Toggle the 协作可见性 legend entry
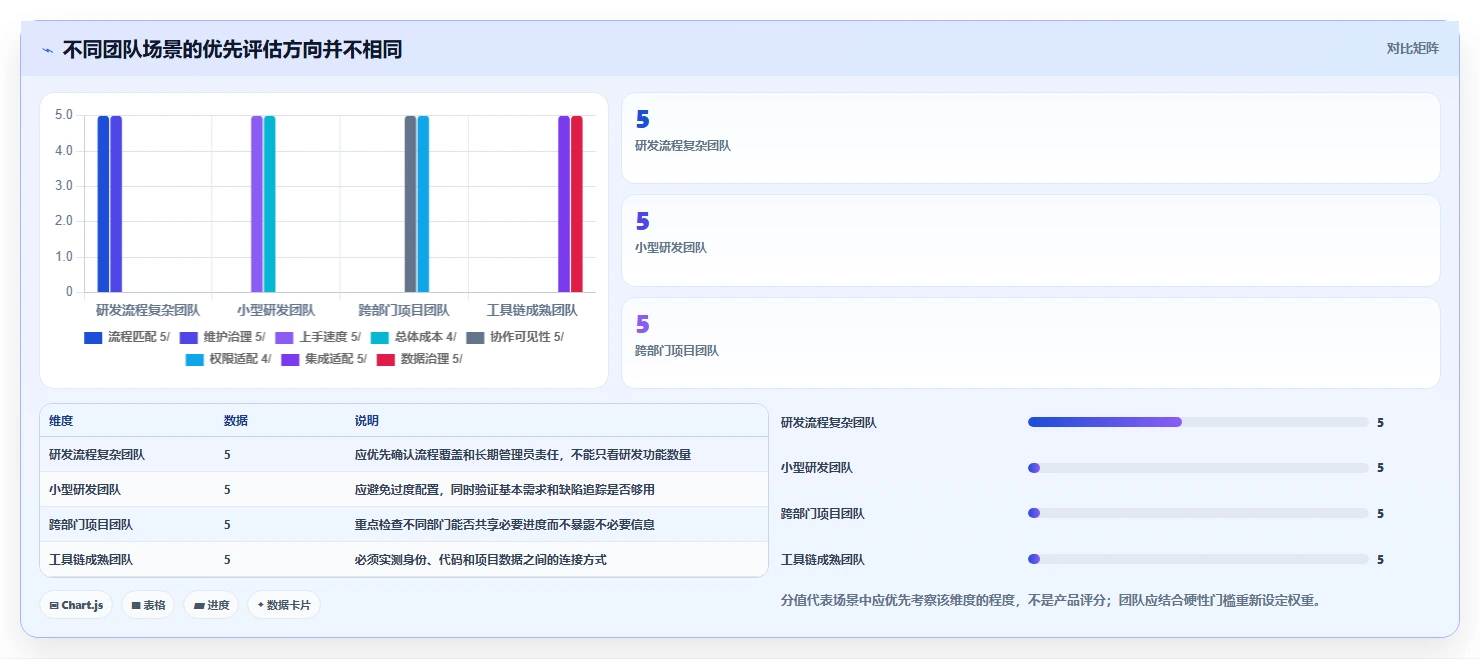1480x659 pixels. [515, 337]
